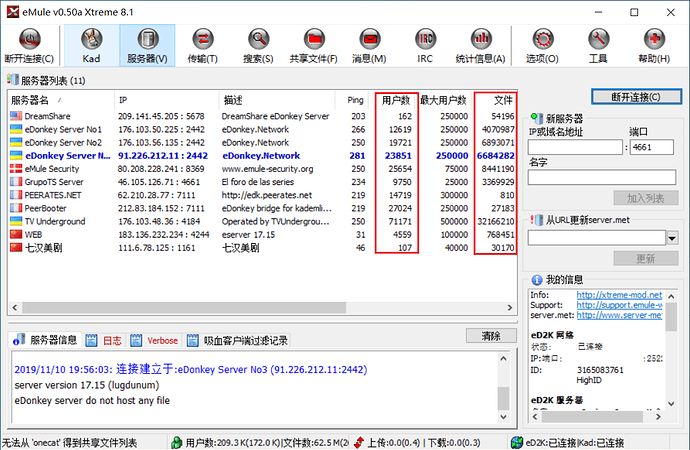Switch to the Verbose tab
The image size is (690, 450).
(154, 340)
